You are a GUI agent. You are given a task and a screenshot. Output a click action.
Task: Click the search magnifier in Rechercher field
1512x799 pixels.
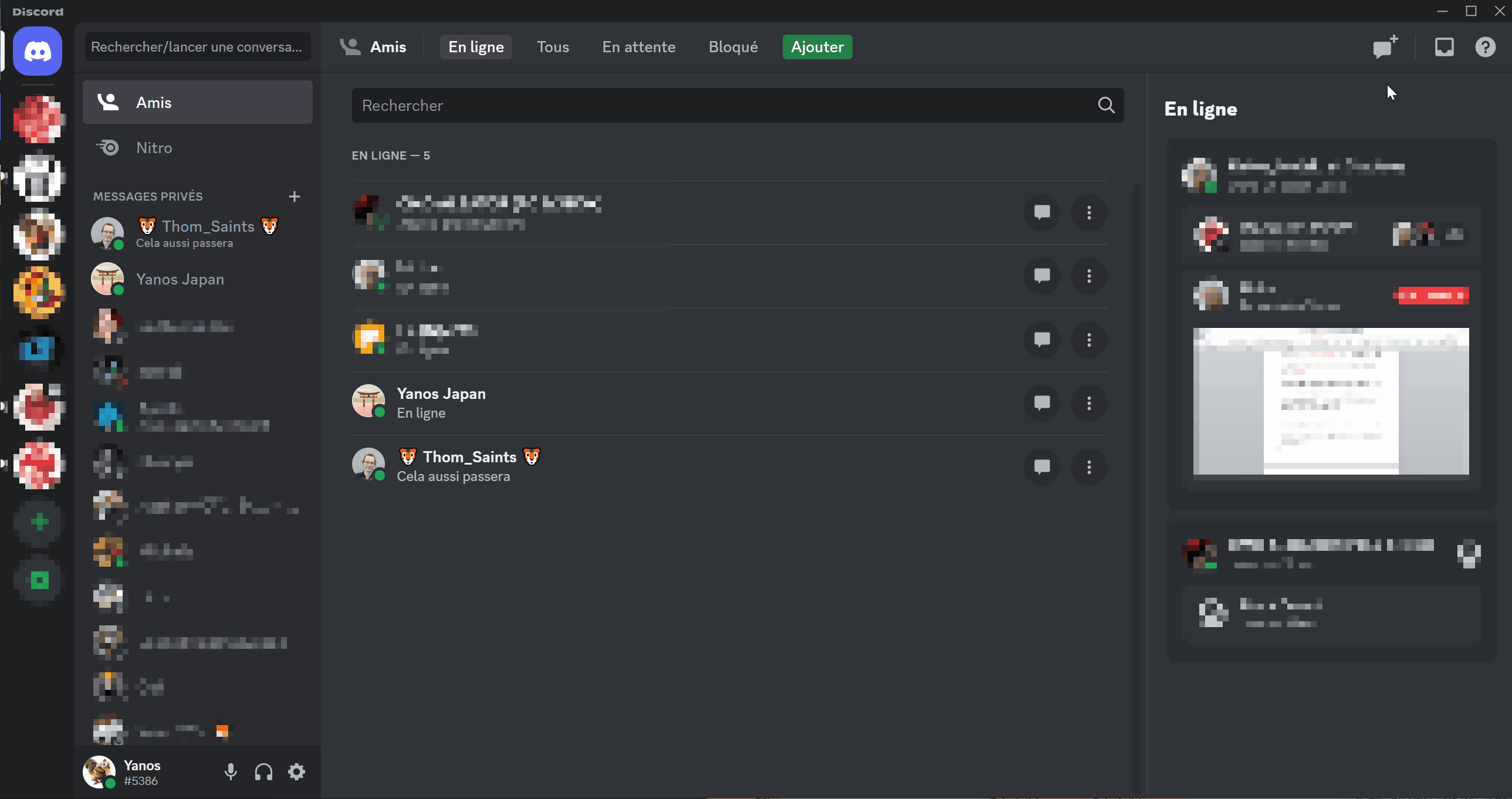coord(1106,105)
